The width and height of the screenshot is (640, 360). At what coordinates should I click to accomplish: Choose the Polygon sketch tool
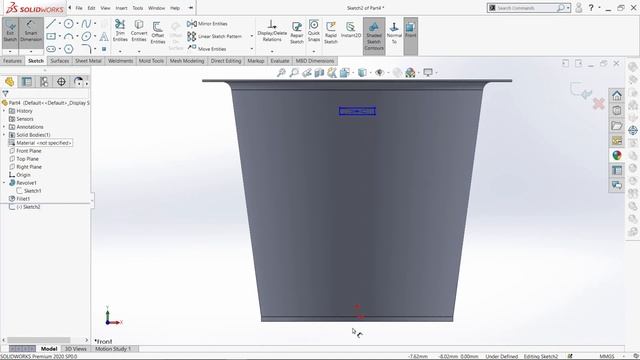[x=69, y=49]
